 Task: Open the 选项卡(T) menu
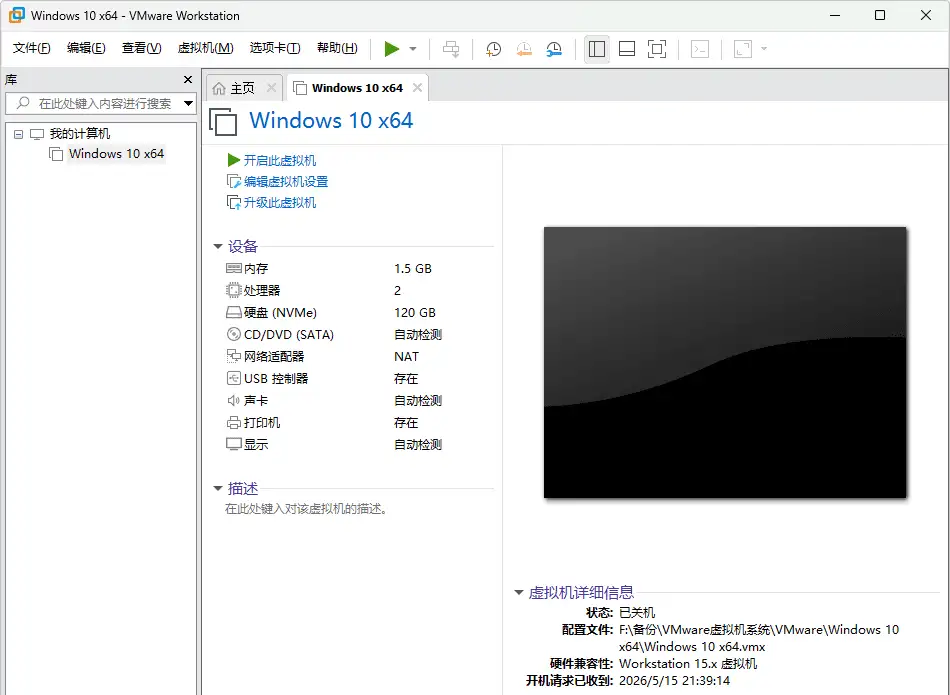(275, 48)
